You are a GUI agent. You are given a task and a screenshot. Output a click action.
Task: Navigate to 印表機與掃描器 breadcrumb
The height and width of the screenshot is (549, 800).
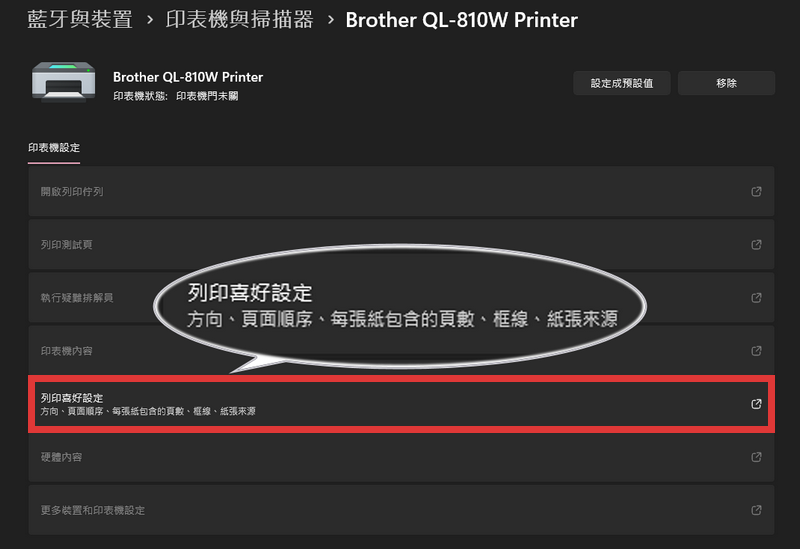point(239,20)
